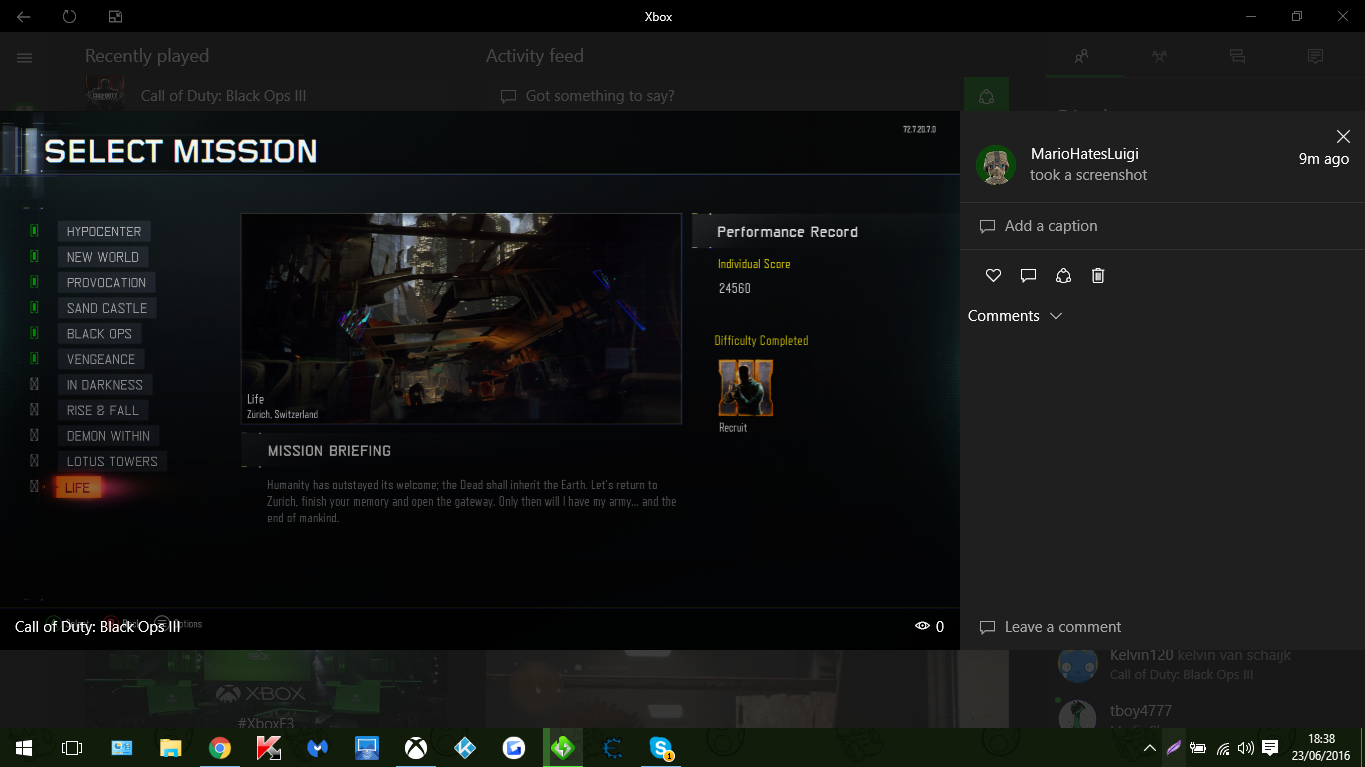The height and width of the screenshot is (767, 1365).
Task: Click PROVOCATION mission in the screenshot
Action: click(107, 283)
